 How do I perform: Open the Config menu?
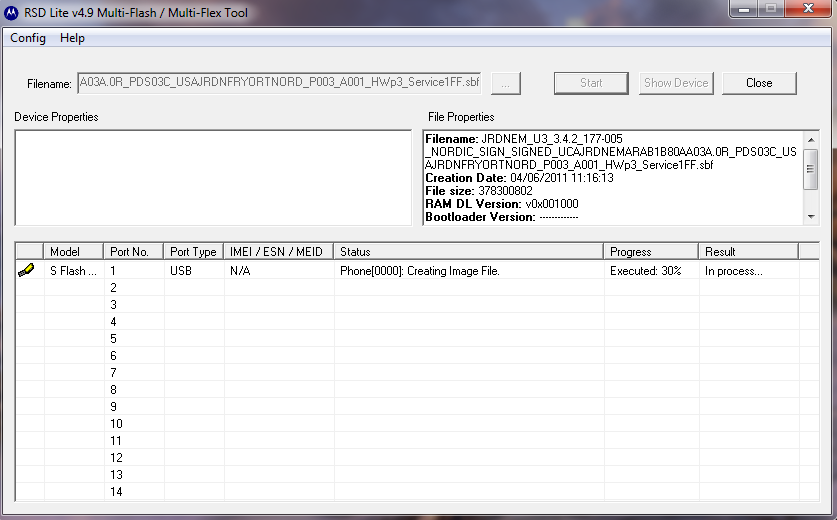[x=28, y=38]
